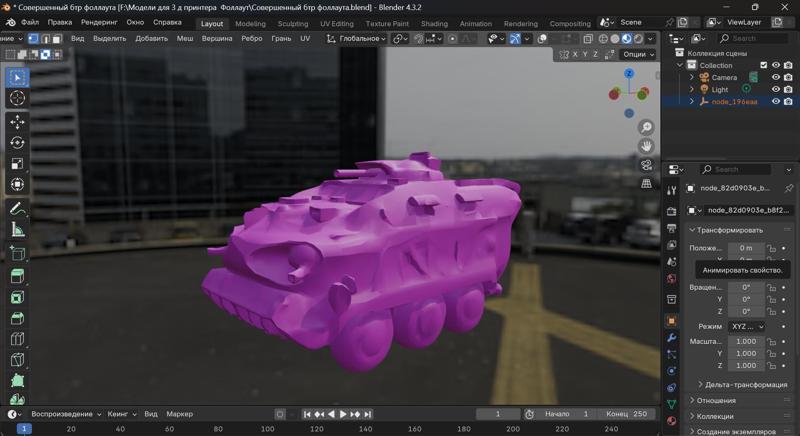The width and height of the screenshot is (800, 436).
Task: Activate the Annotate pencil tool
Action: [x=17, y=209]
